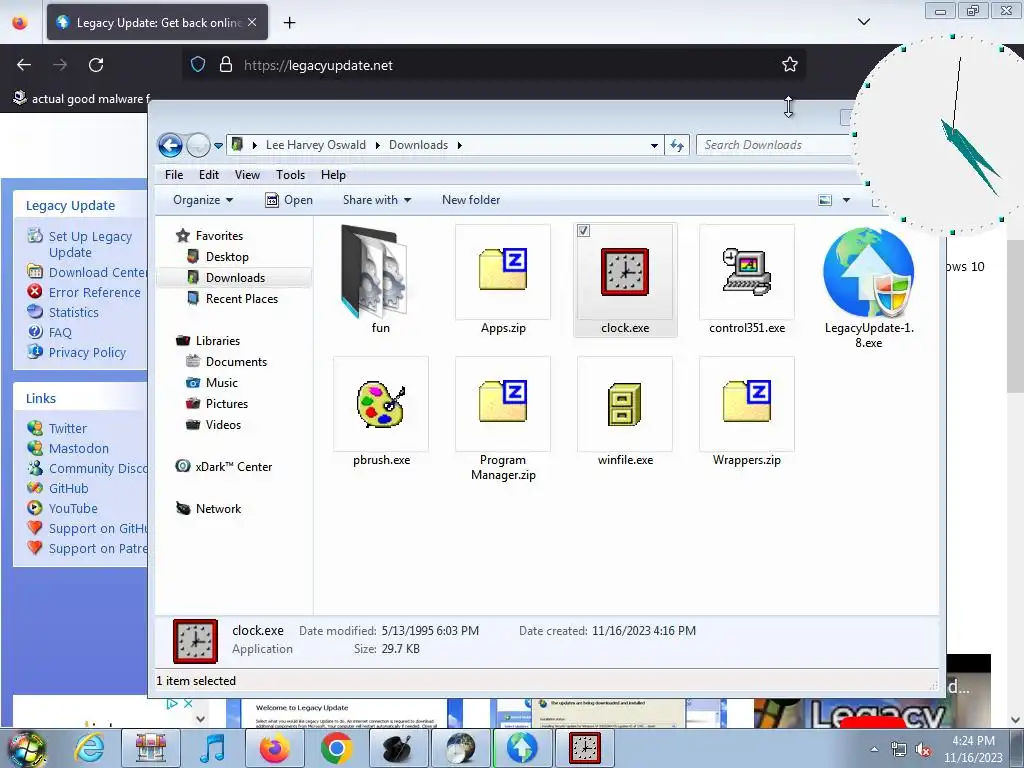Select the pbrush.exe paint palette icon
The height and width of the screenshot is (768, 1024).
381,404
